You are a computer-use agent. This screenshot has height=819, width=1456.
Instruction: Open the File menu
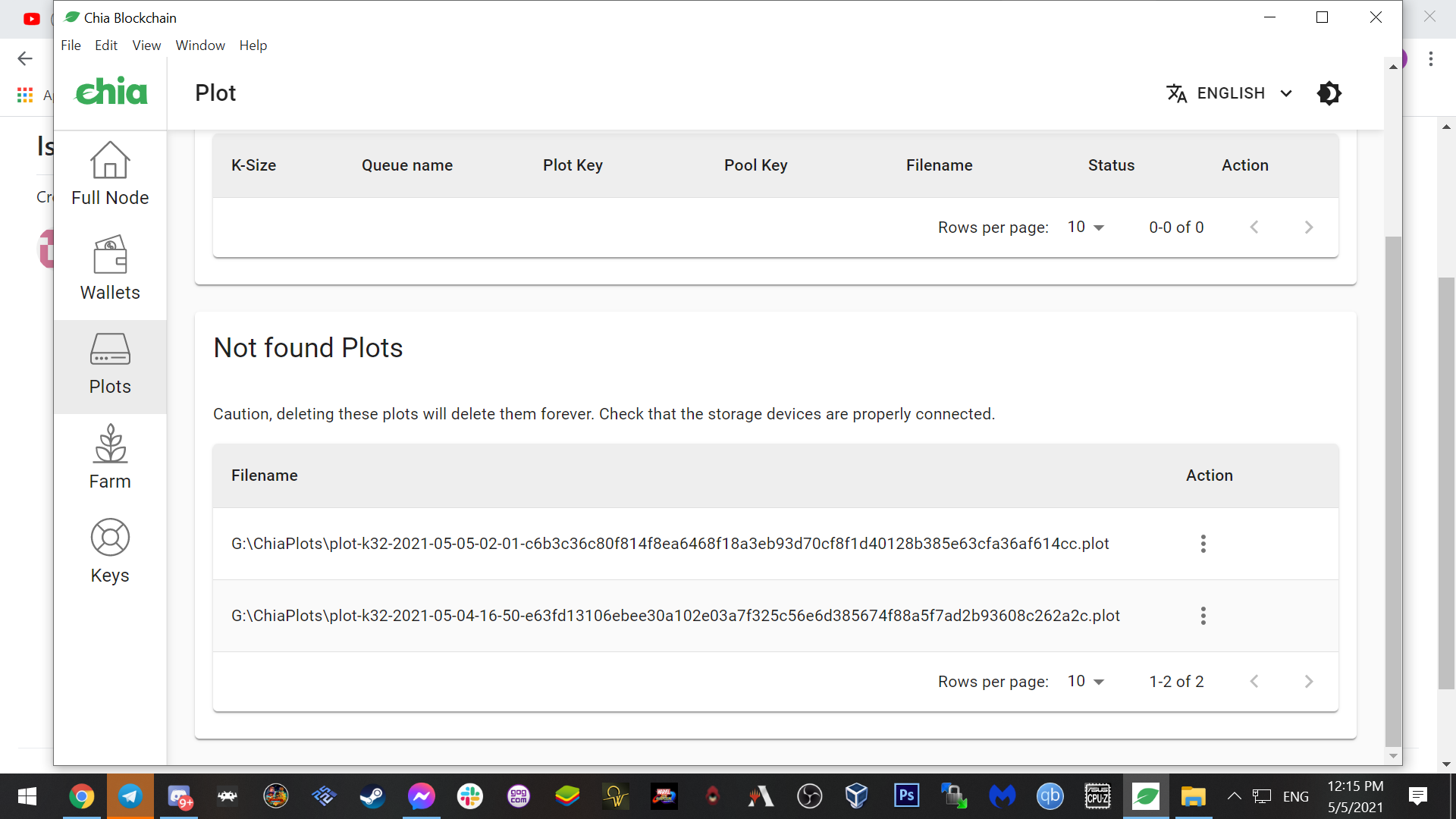pyautogui.click(x=71, y=45)
